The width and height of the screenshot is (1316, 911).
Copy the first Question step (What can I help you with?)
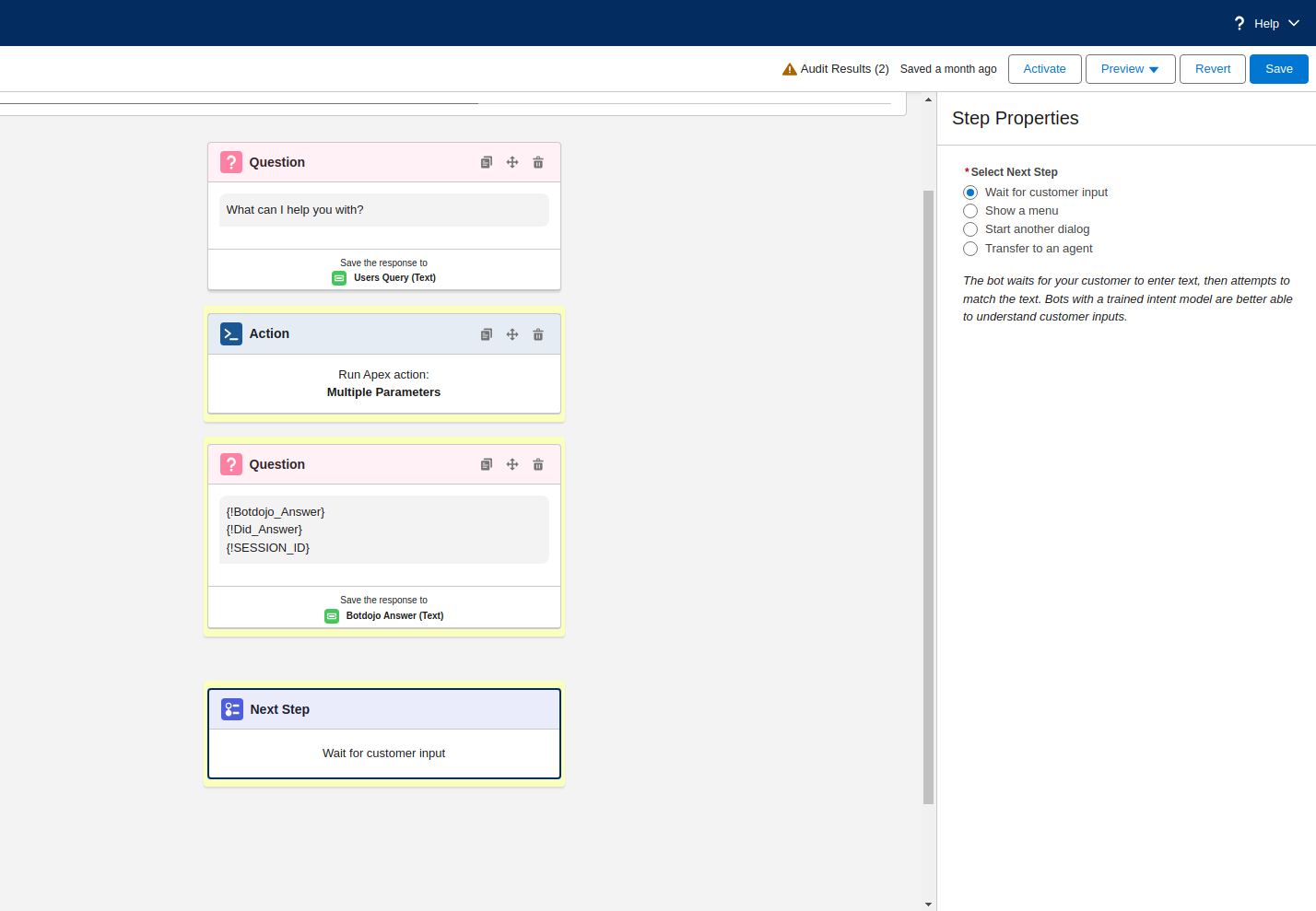[487, 162]
